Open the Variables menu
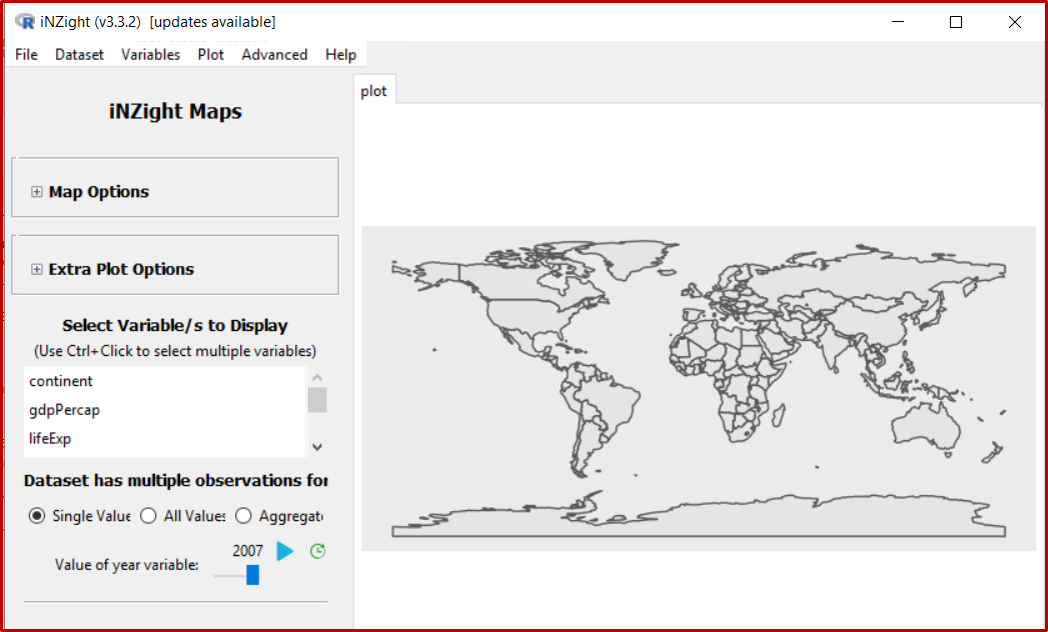1048x632 pixels. pyautogui.click(x=150, y=55)
